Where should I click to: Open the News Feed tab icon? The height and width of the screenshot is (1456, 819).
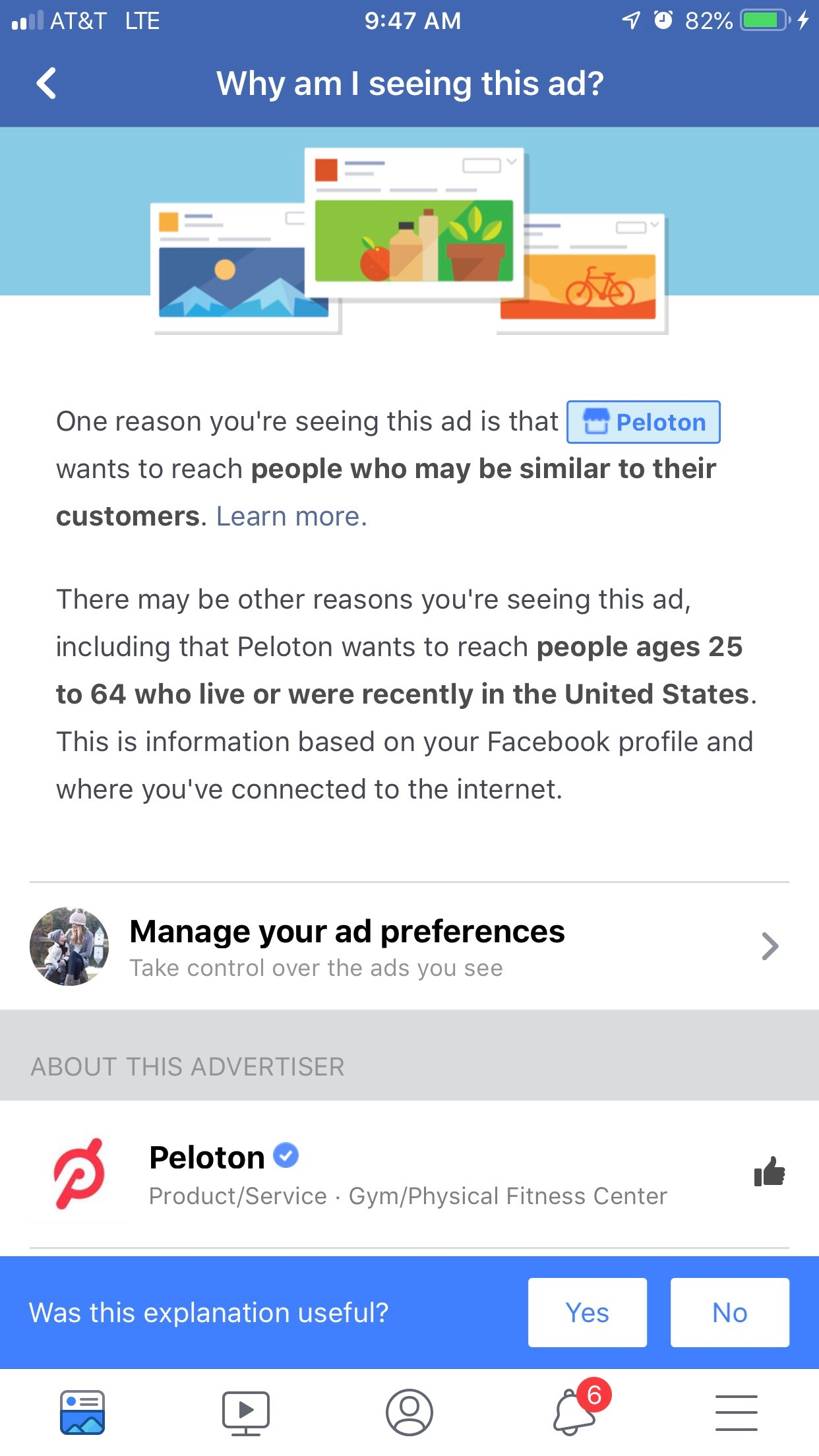click(x=82, y=1412)
